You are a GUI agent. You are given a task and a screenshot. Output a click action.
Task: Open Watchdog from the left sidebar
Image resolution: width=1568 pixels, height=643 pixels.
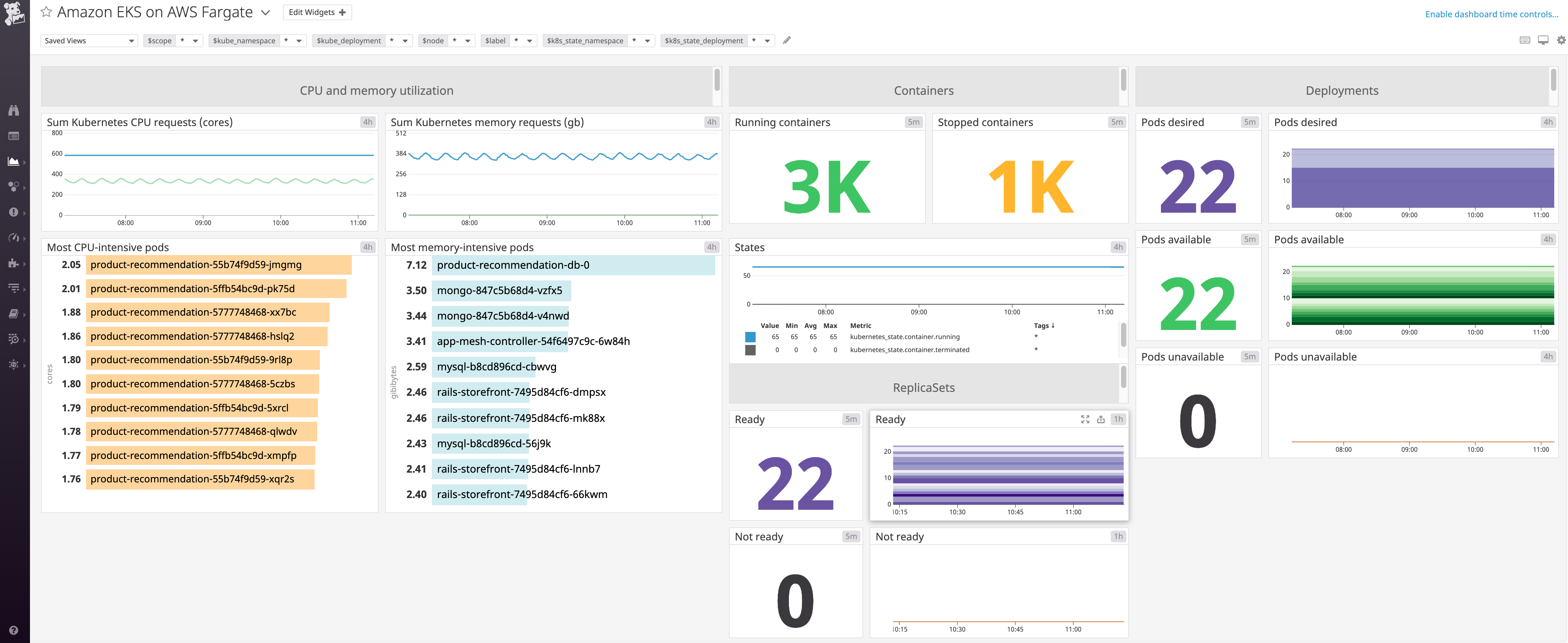coord(13,110)
